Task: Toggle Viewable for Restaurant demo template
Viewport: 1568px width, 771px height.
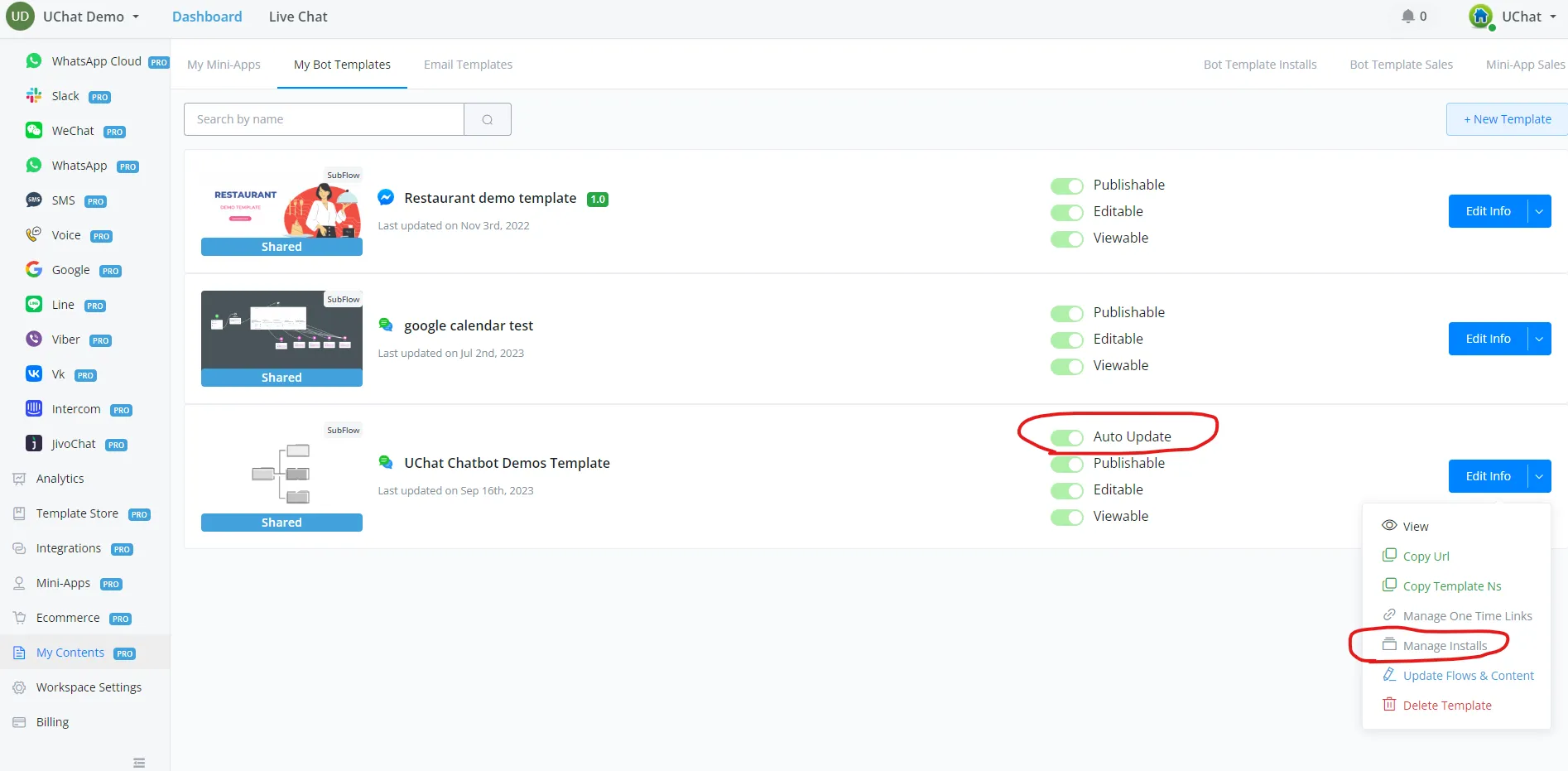Action: coord(1067,239)
